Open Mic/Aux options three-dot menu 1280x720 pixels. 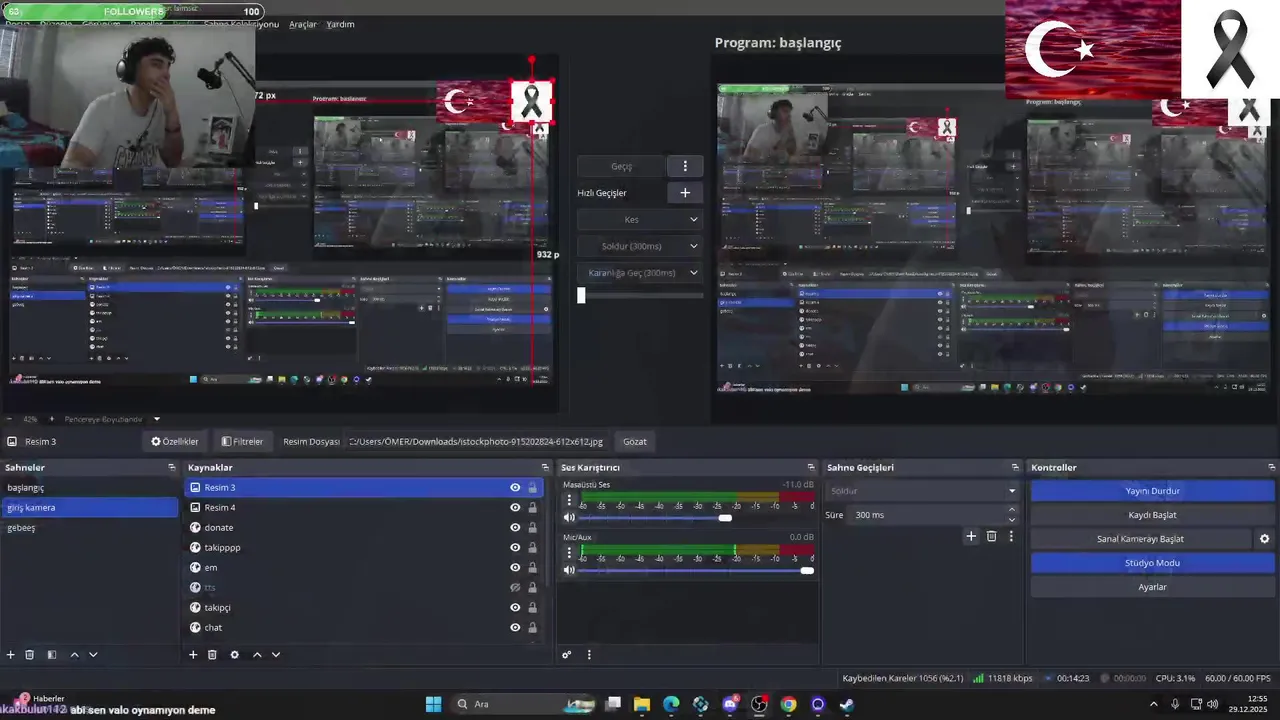(569, 552)
